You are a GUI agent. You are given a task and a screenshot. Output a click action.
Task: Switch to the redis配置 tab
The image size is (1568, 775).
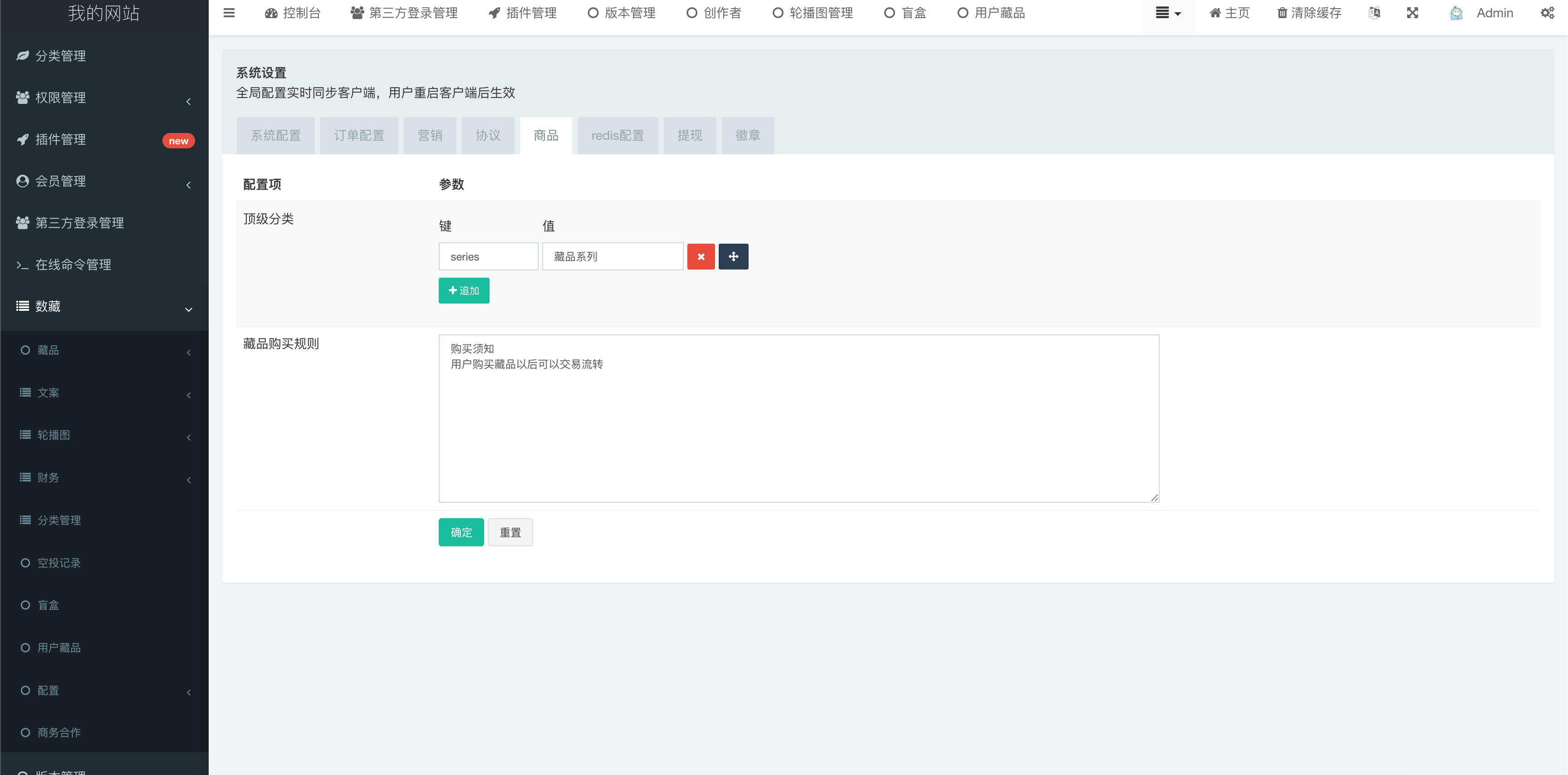click(618, 135)
